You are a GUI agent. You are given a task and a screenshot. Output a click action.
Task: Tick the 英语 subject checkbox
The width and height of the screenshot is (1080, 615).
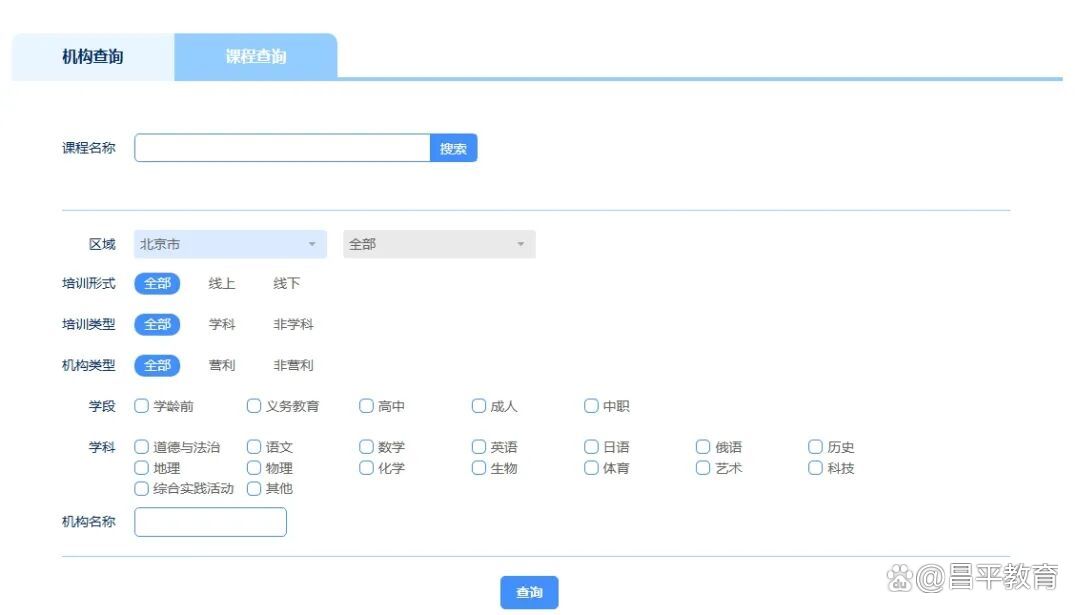tap(479, 447)
